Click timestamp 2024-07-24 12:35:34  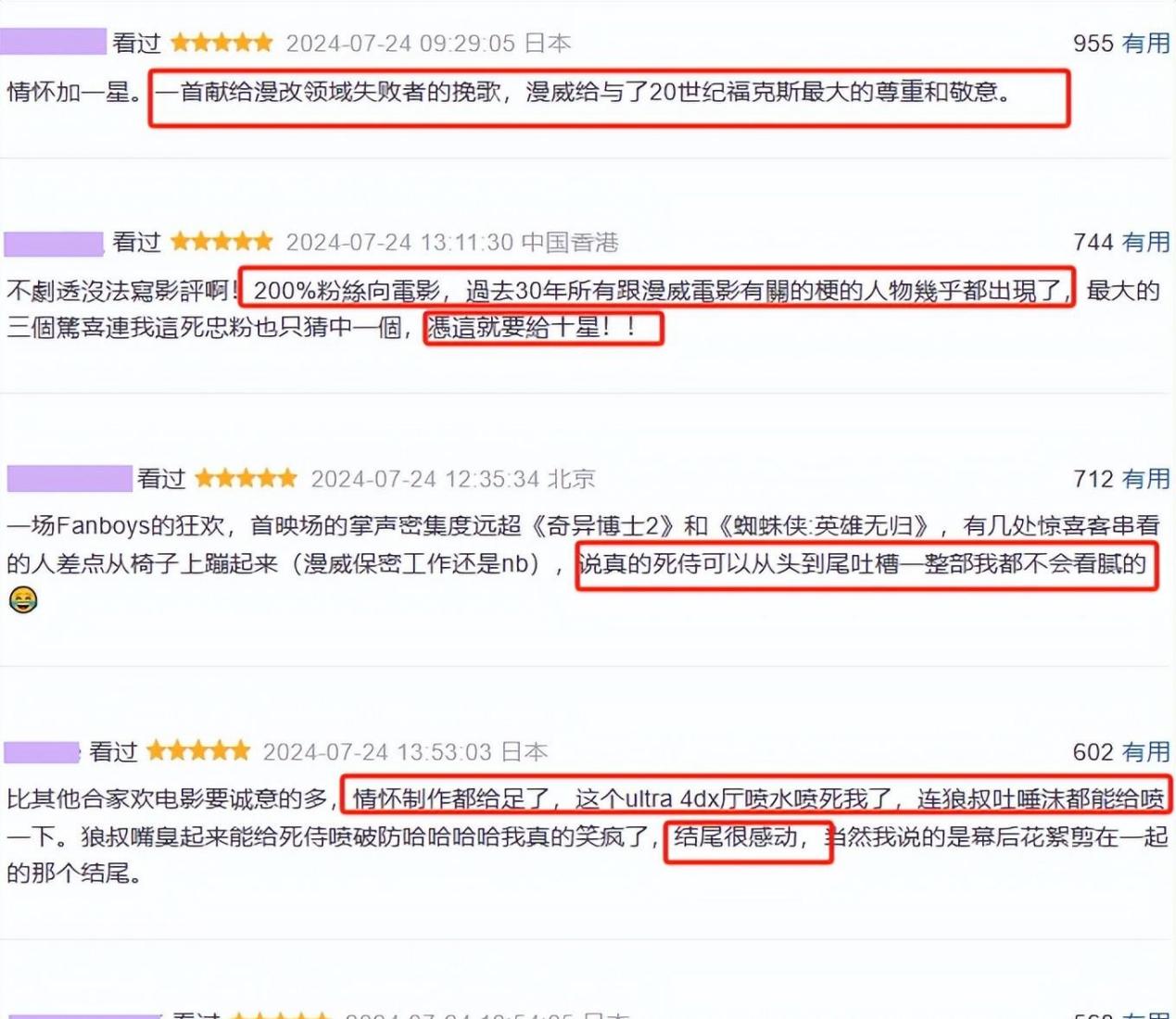point(425,479)
